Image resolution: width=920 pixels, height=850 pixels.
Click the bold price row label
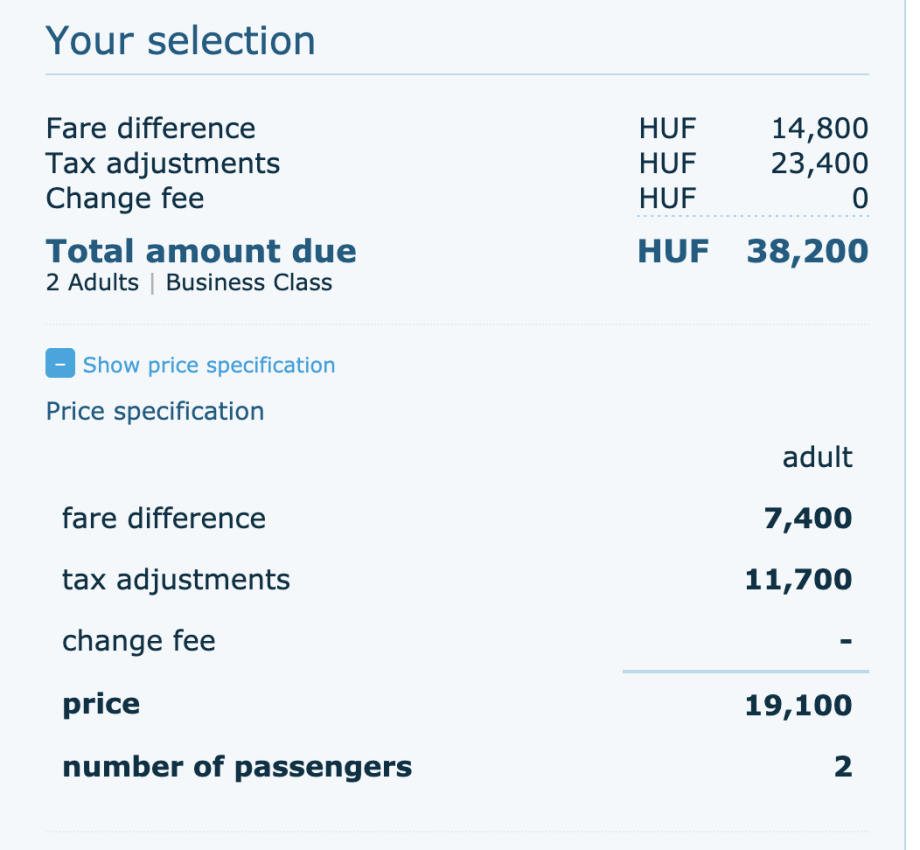tap(101, 704)
